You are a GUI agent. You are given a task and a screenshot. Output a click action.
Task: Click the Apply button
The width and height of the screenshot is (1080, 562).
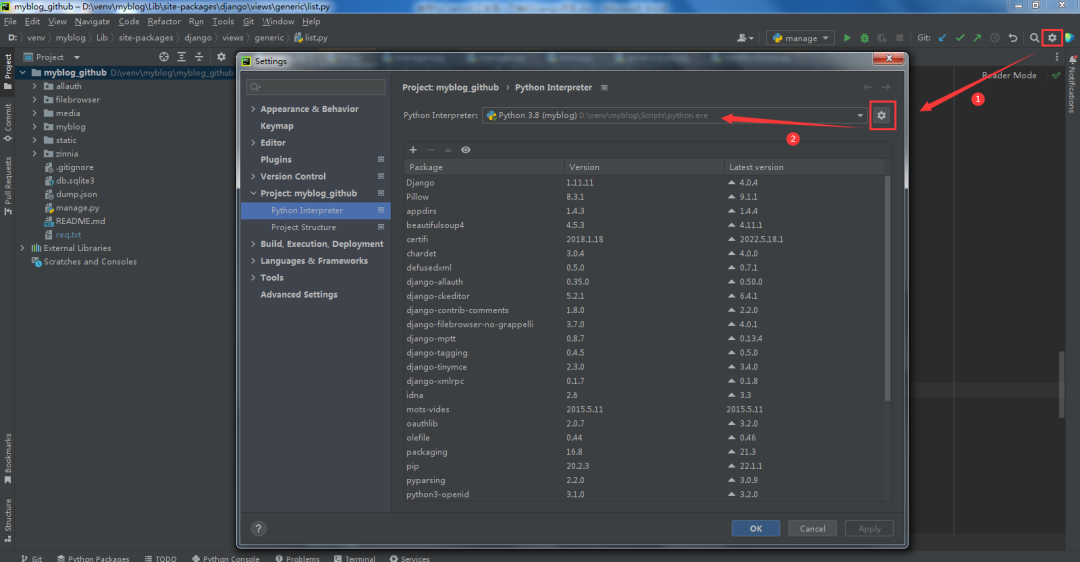coord(869,528)
